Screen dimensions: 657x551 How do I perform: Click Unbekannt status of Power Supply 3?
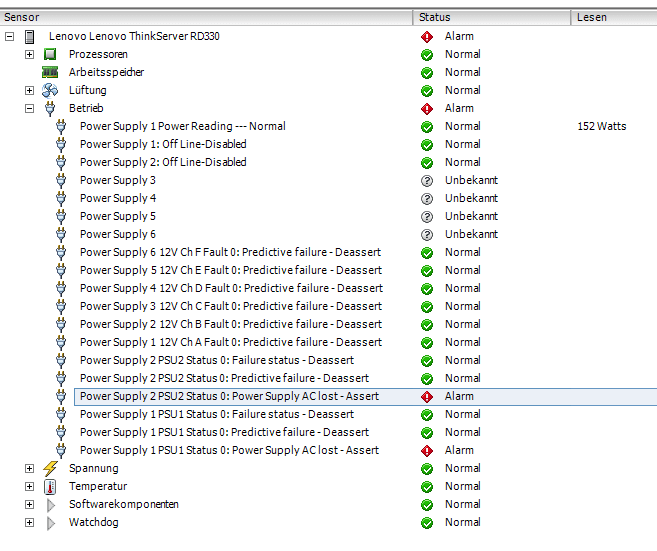tap(471, 181)
